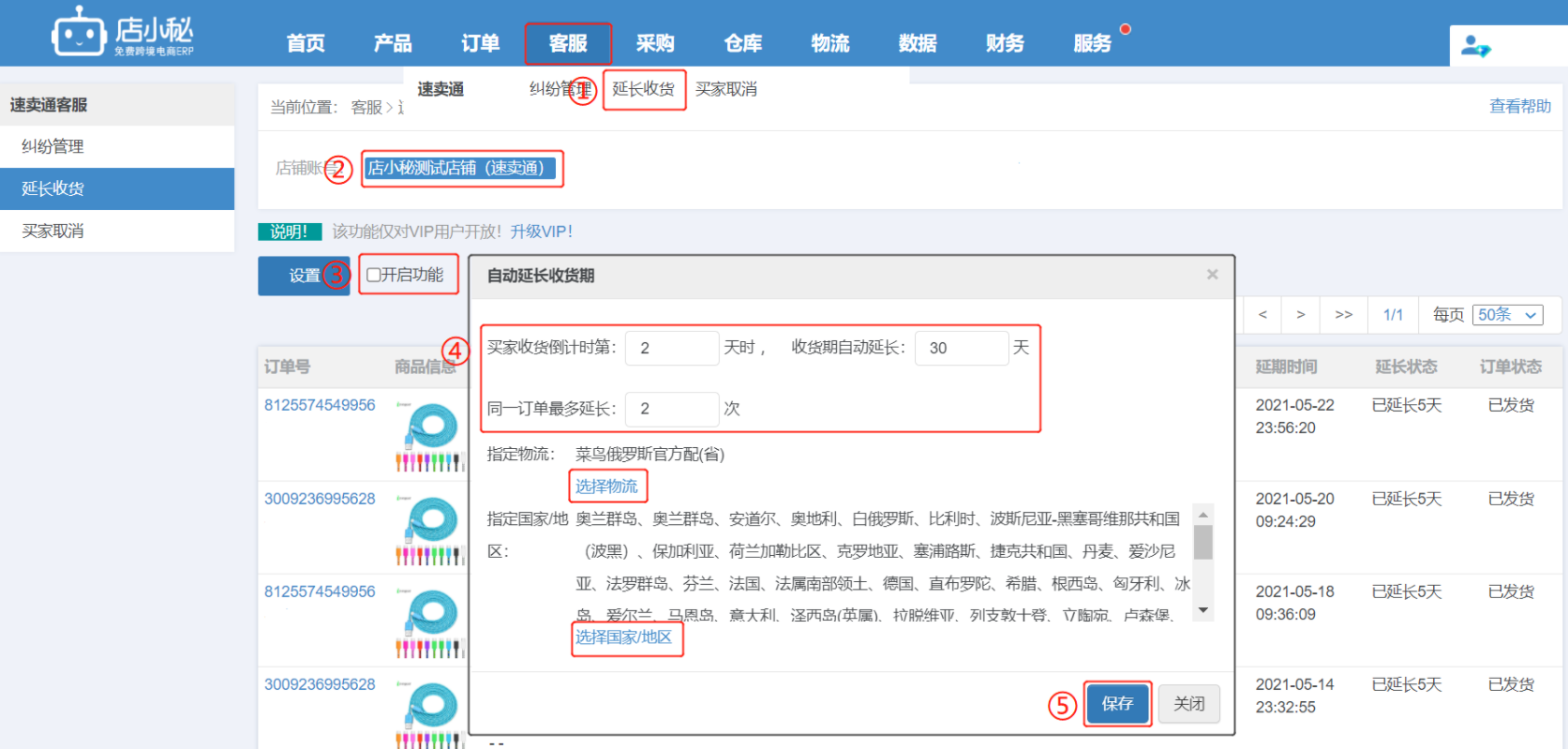Enable the 开启功能 checkbox
The width and height of the screenshot is (1568, 749).
click(374, 275)
